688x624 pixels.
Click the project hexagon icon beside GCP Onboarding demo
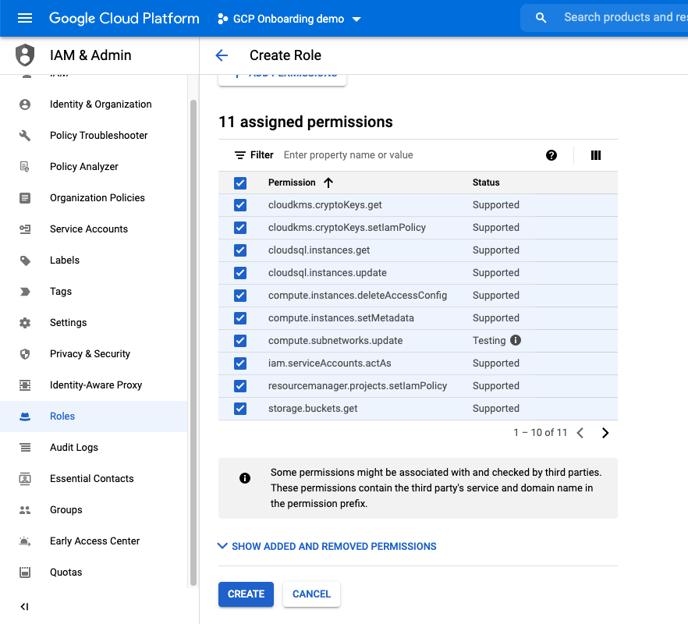click(x=222, y=19)
